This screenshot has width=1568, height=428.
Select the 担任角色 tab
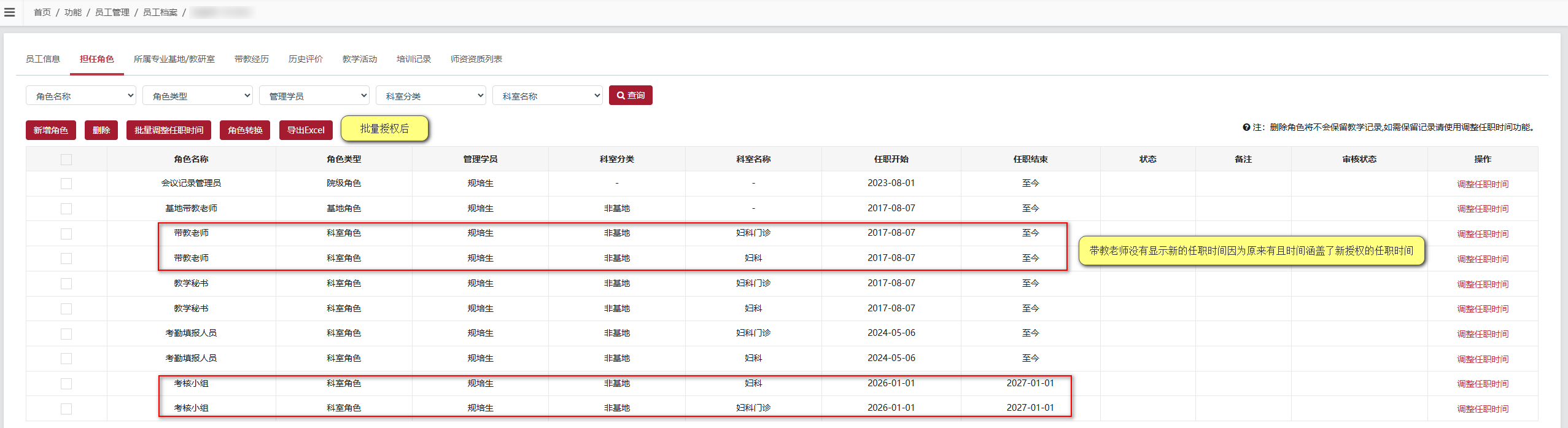pyautogui.click(x=97, y=59)
